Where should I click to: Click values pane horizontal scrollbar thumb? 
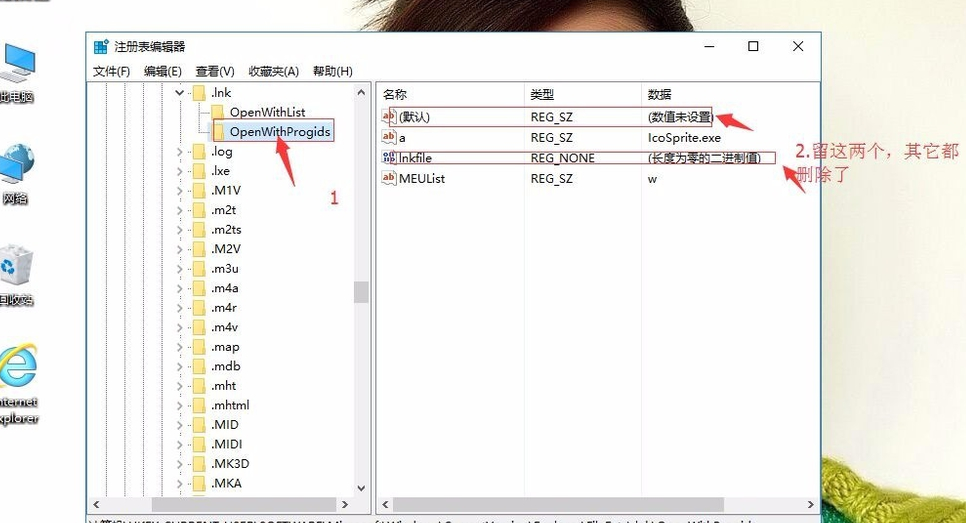click(558, 505)
